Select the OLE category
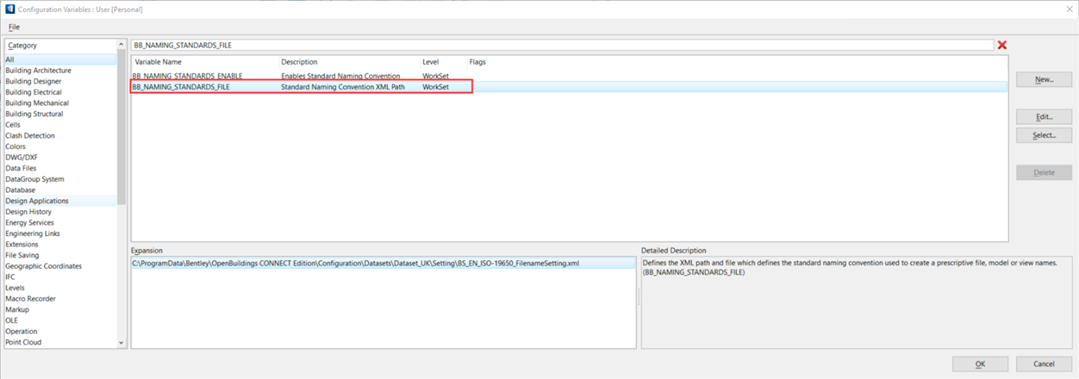This screenshot has width=1079, height=379. pos(61,321)
